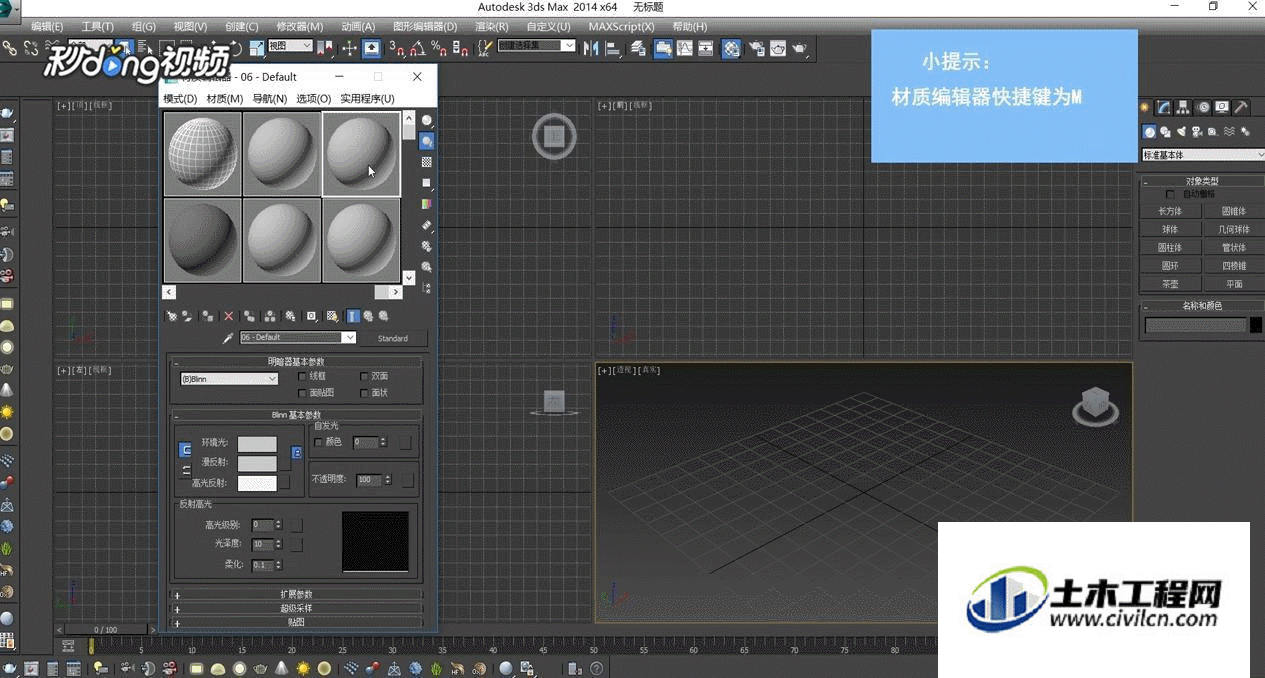
Task: Enable the 面状 faceted checkbox
Action: pyautogui.click(x=365, y=393)
